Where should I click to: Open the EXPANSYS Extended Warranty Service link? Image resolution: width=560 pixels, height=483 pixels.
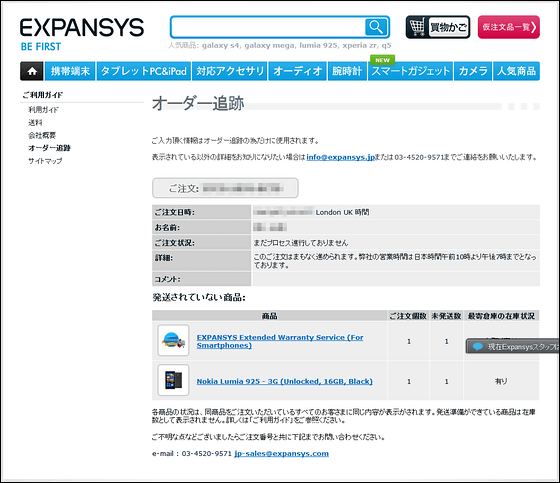280,341
